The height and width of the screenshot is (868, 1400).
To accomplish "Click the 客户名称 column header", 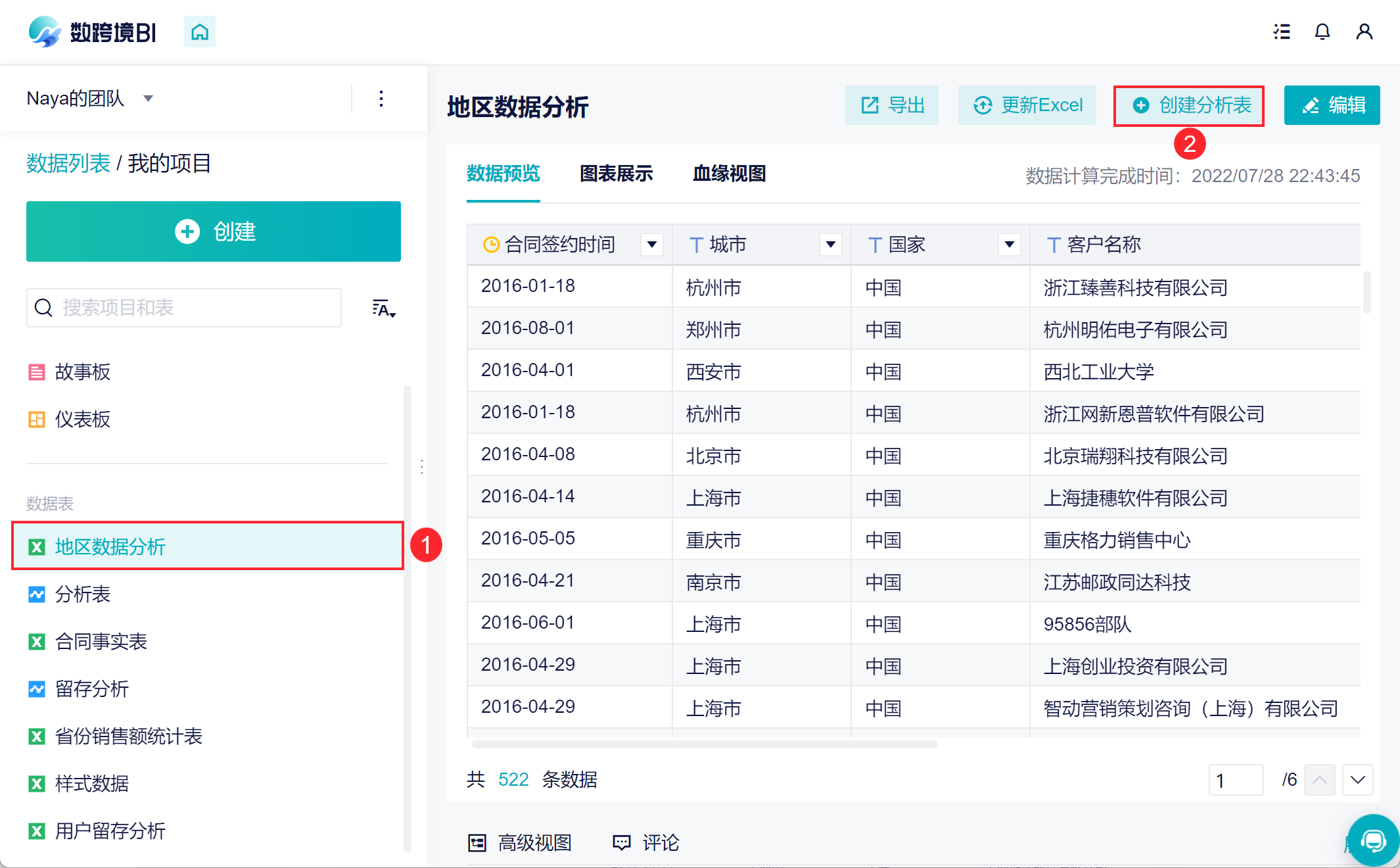I will [1195, 245].
